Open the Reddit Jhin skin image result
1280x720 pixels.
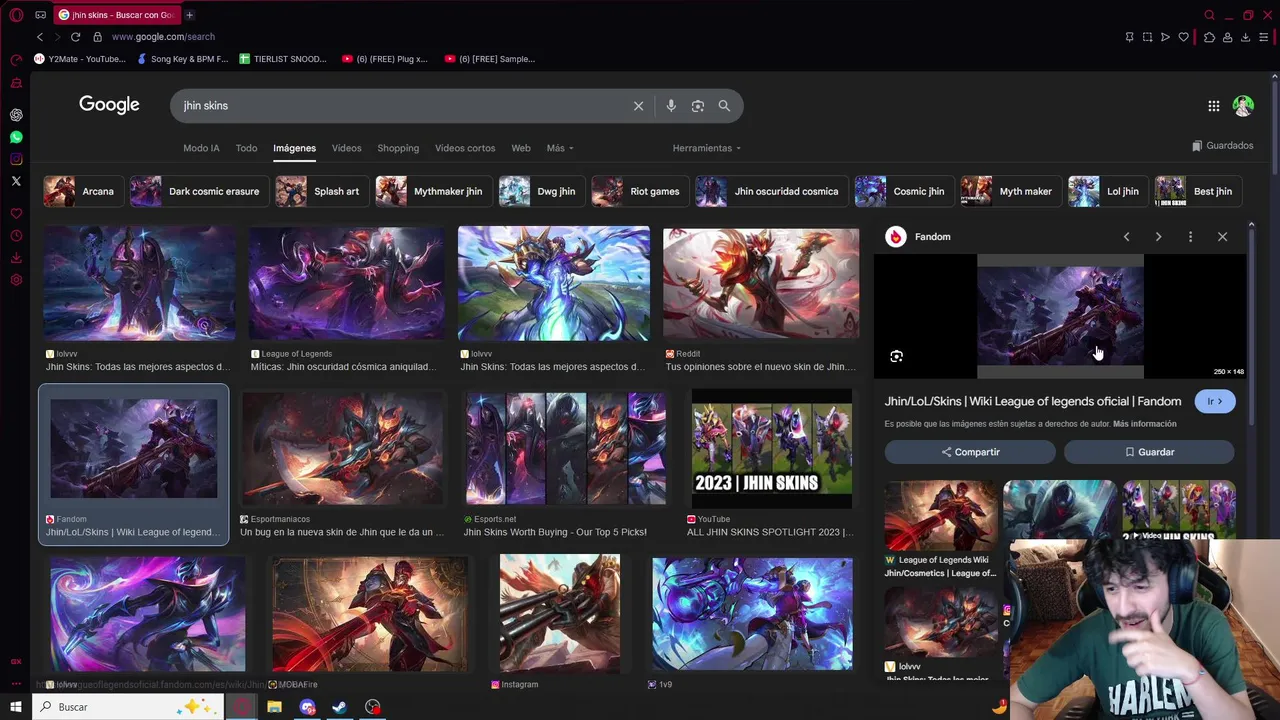[x=761, y=284]
